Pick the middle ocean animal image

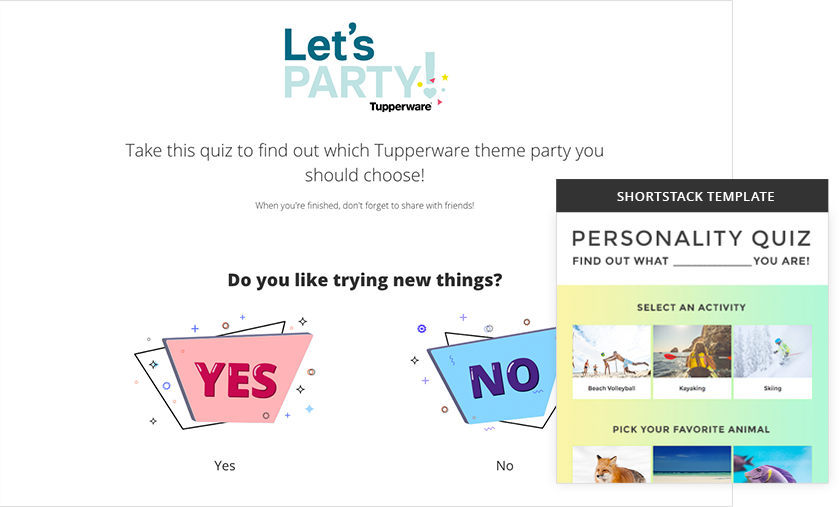692,464
